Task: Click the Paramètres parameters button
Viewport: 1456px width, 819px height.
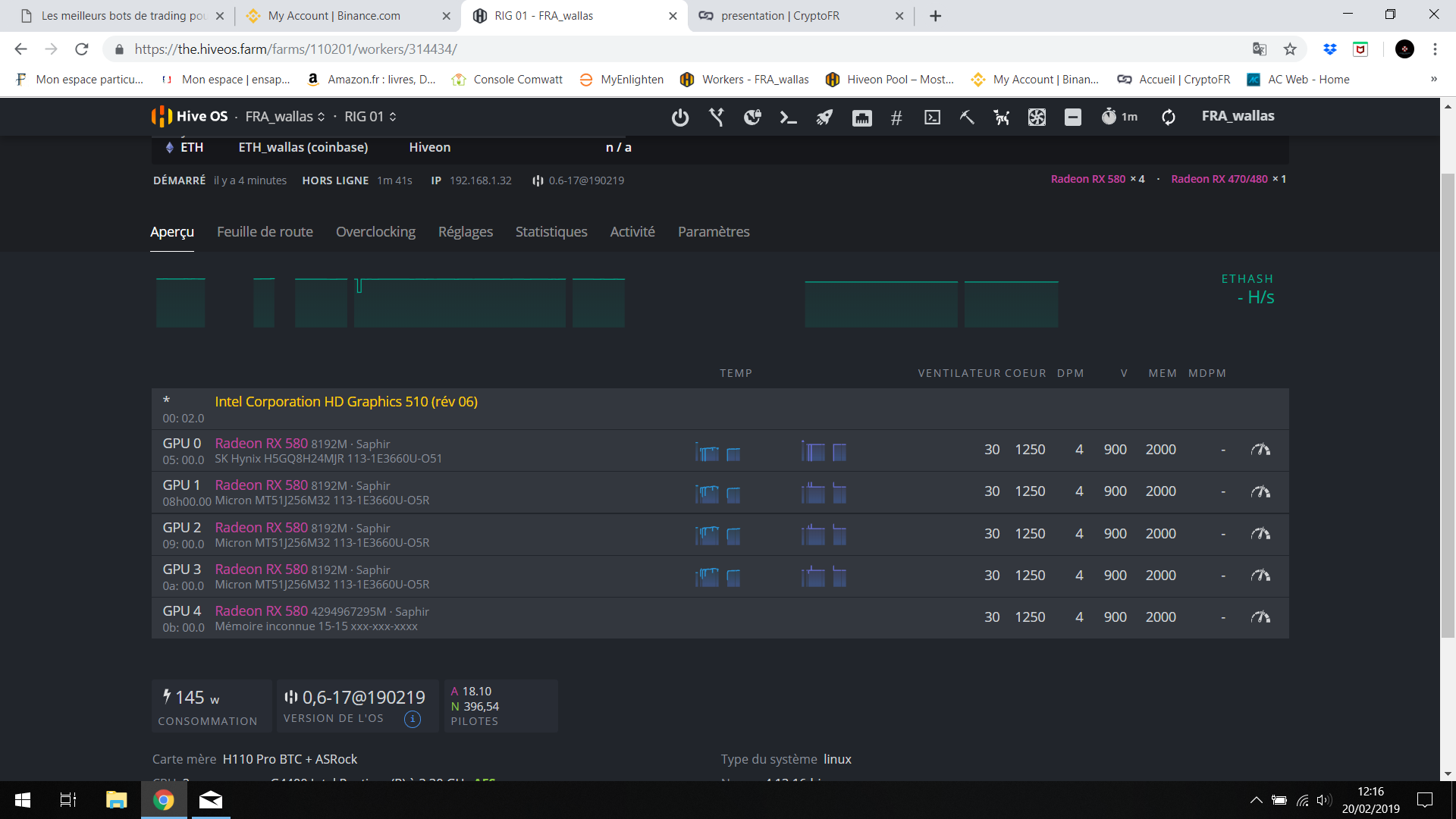Action: tap(715, 231)
